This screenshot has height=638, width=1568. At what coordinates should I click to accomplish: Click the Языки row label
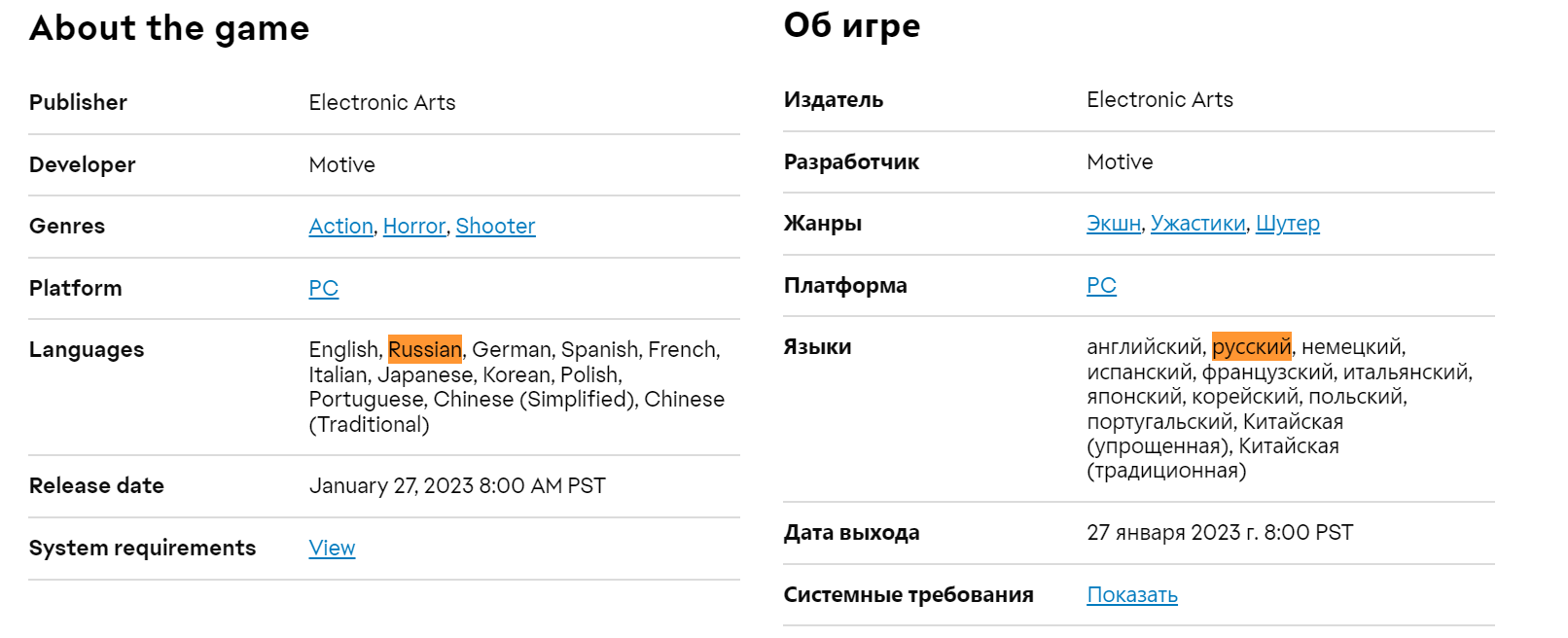pyautogui.click(x=817, y=347)
